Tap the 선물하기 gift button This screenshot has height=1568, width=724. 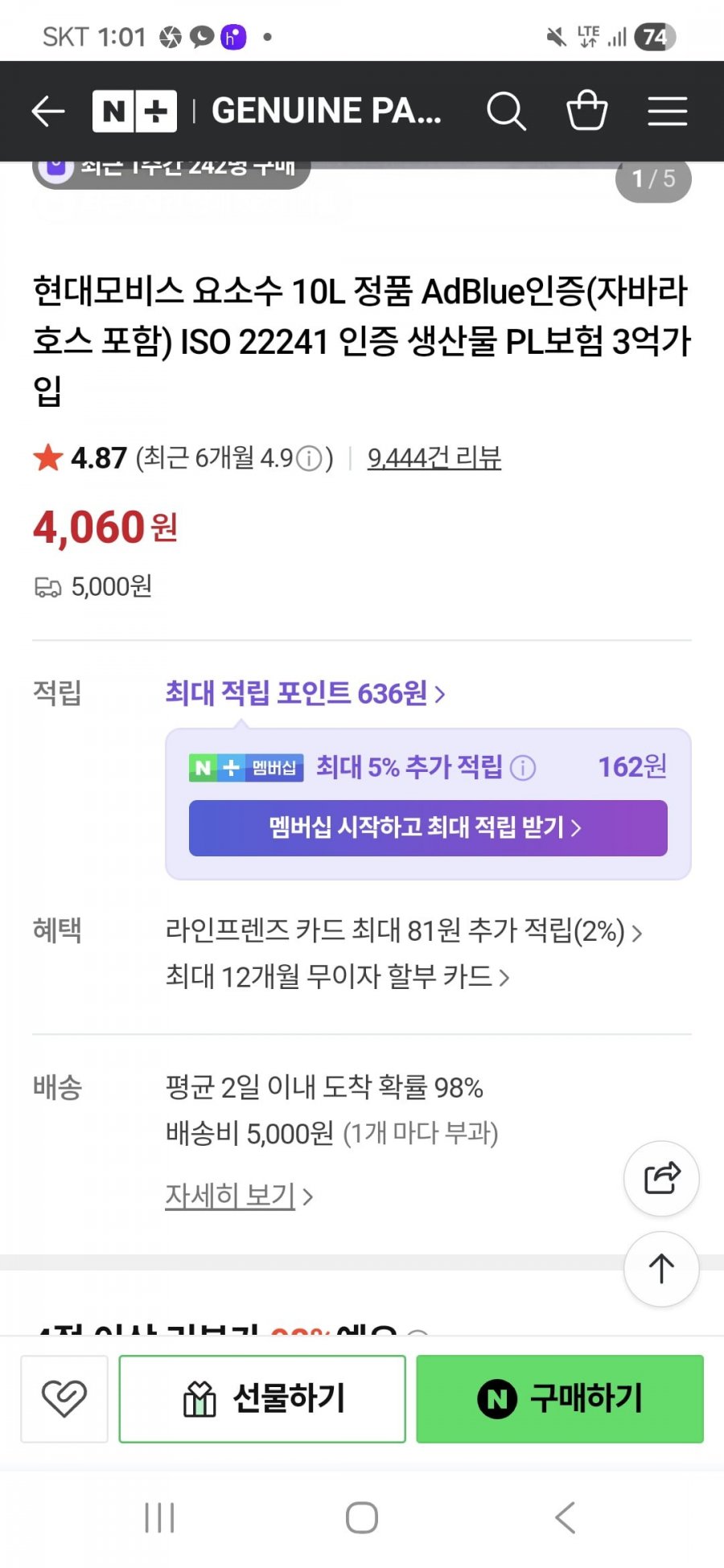coord(262,1398)
